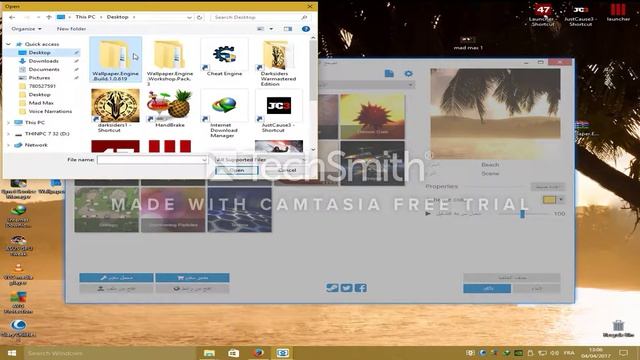Select the Cheat Engine shortcut in dialog

[x=224, y=58]
